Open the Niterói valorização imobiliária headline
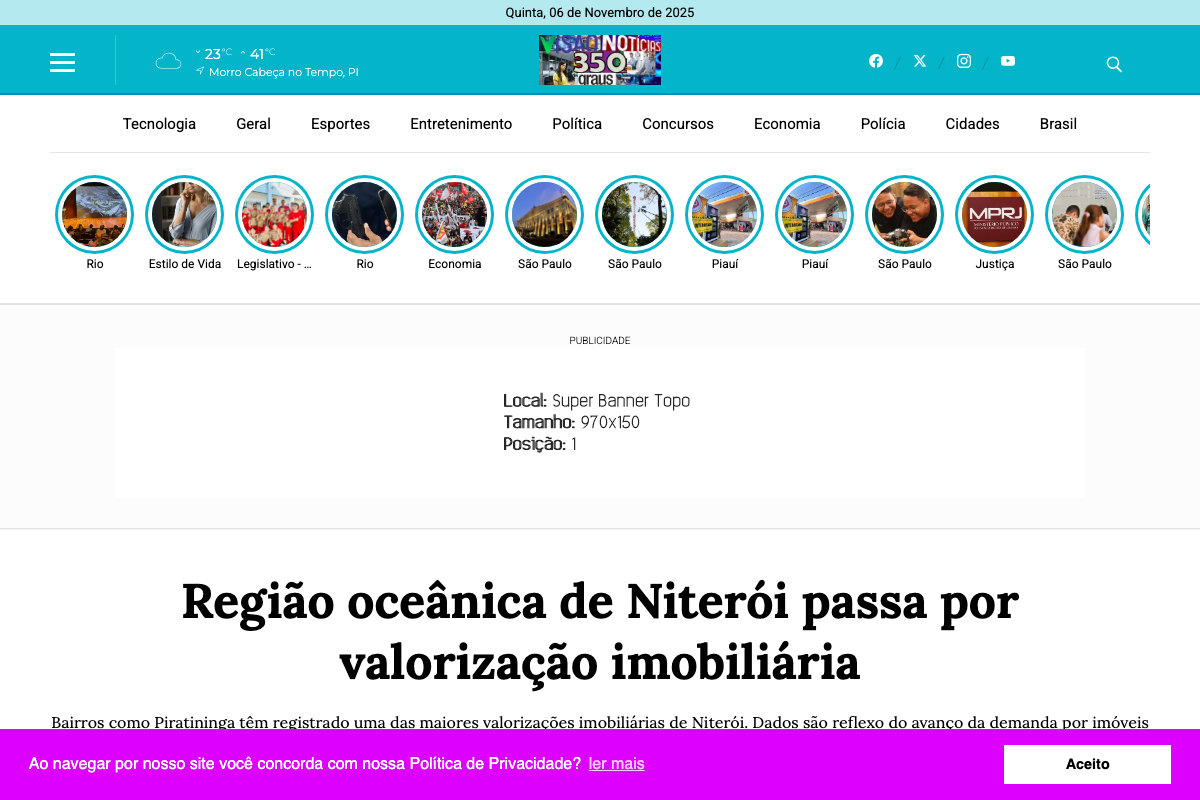 [600, 632]
